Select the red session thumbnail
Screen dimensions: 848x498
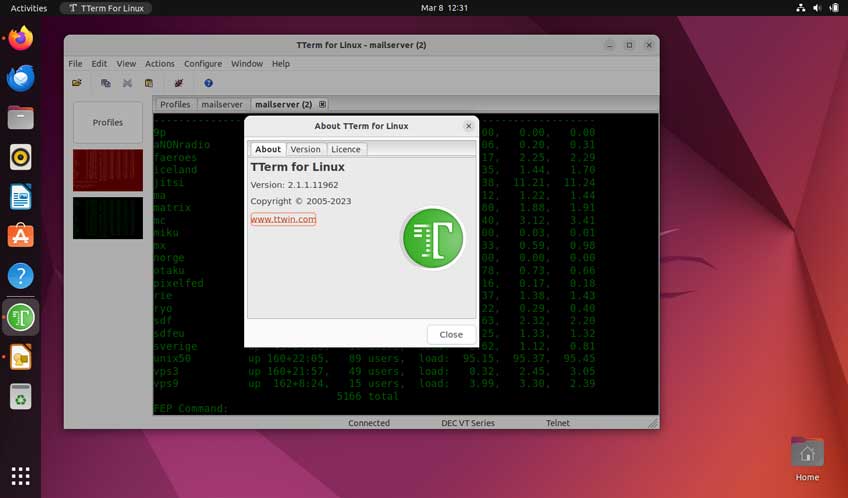[x=108, y=170]
